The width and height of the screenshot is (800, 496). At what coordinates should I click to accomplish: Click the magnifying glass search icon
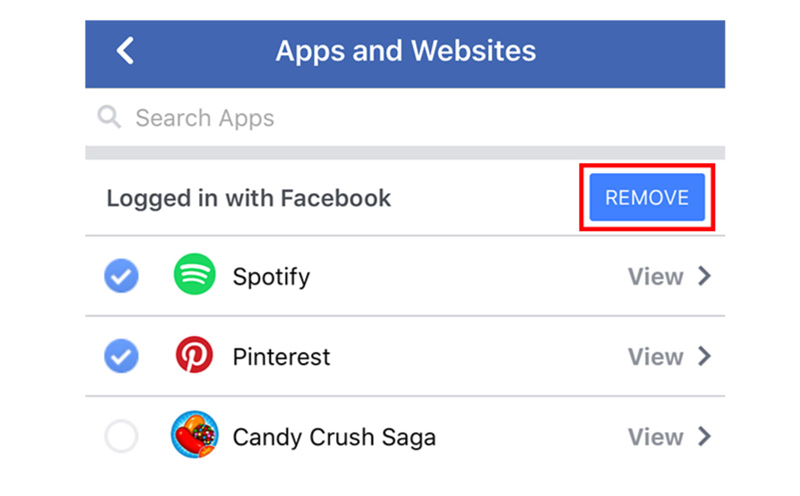[109, 118]
